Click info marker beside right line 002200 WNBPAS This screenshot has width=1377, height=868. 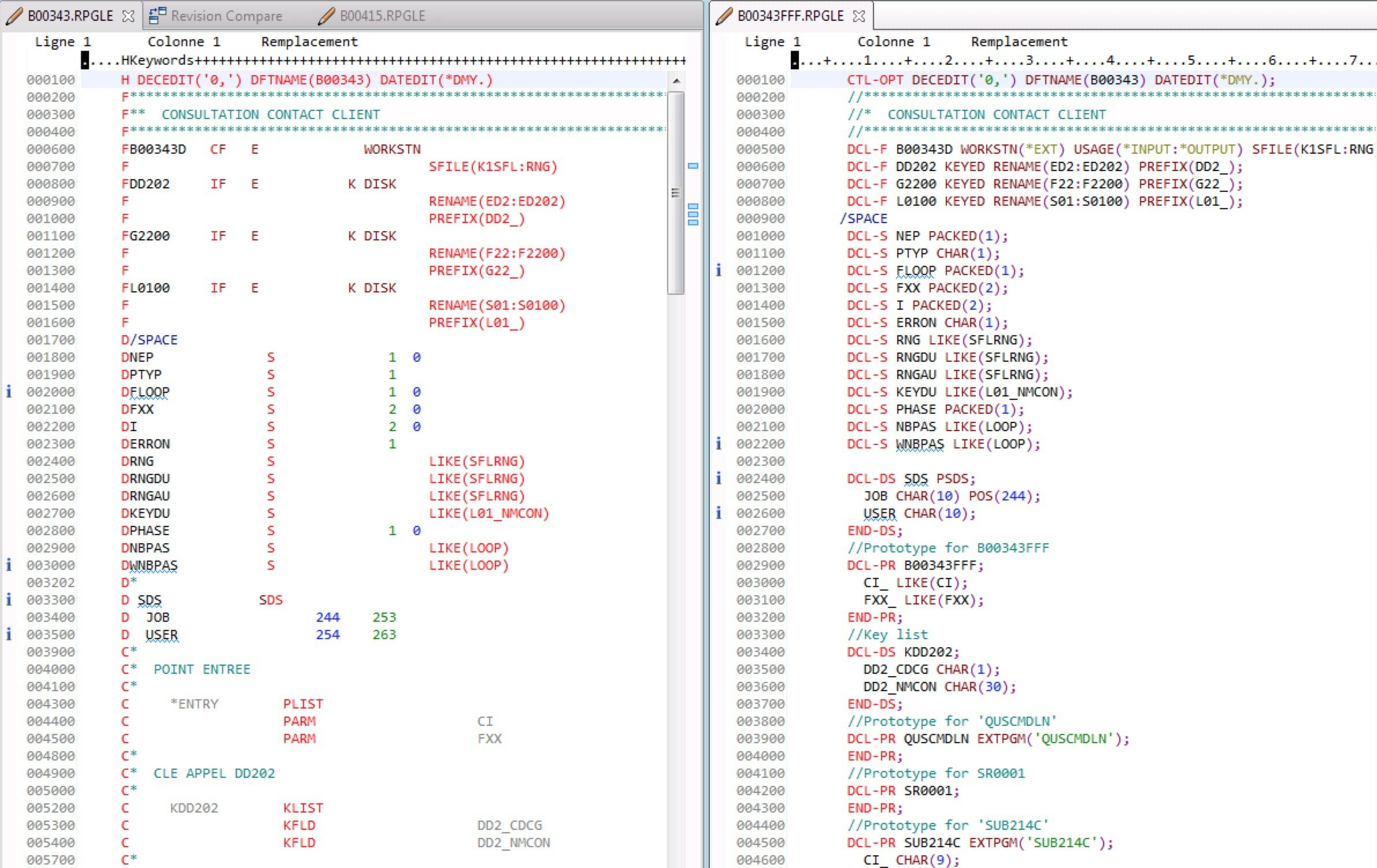(x=719, y=443)
